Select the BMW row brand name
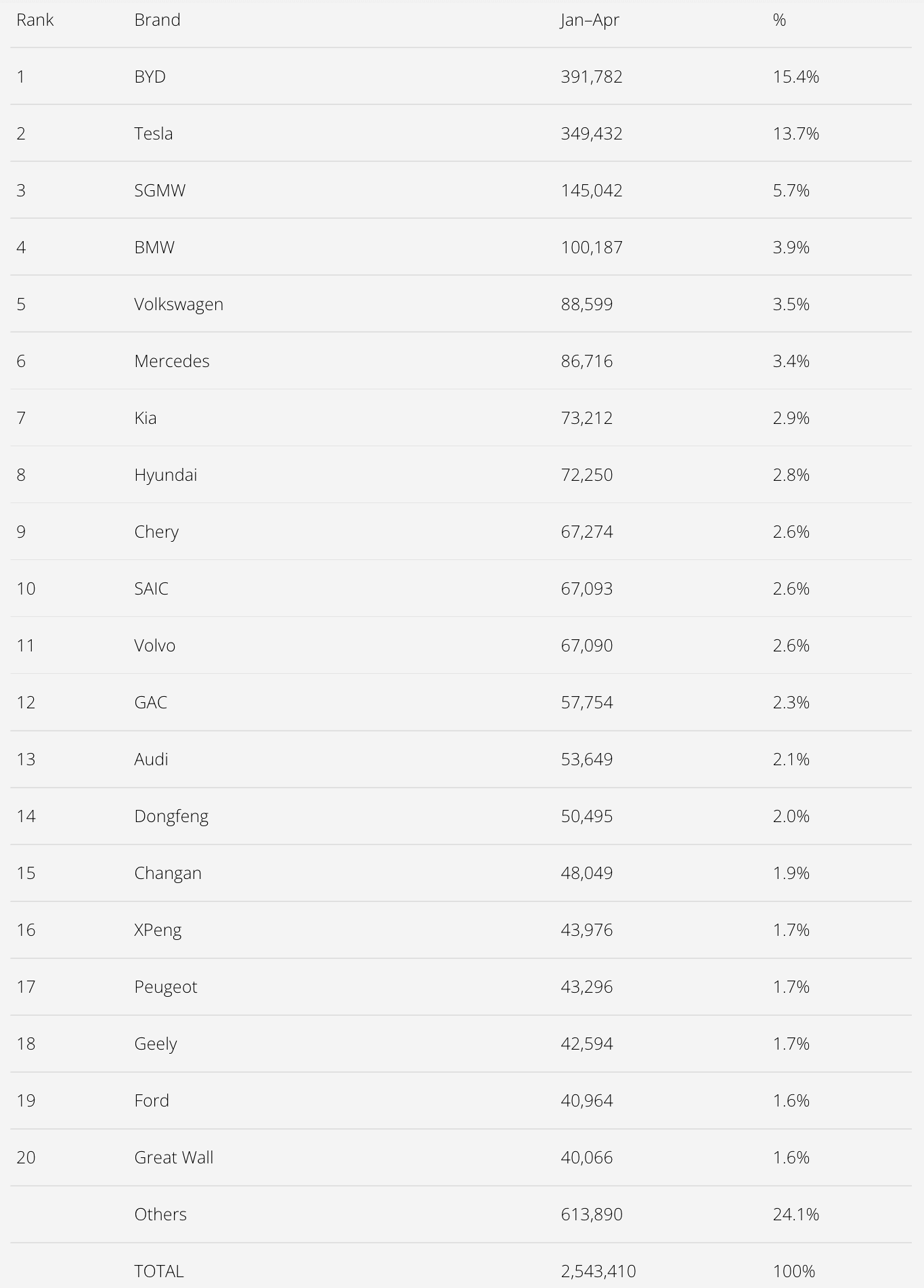 click(154, 247)
